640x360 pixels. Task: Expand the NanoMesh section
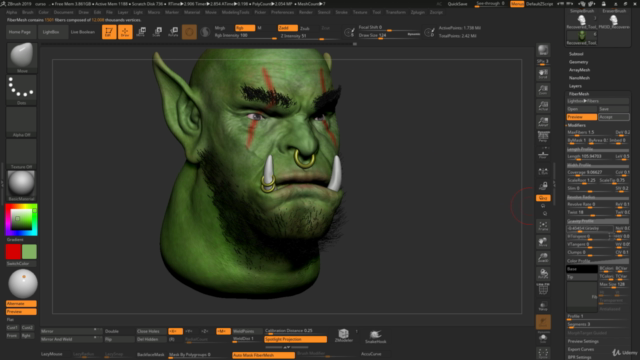(580, 78)
